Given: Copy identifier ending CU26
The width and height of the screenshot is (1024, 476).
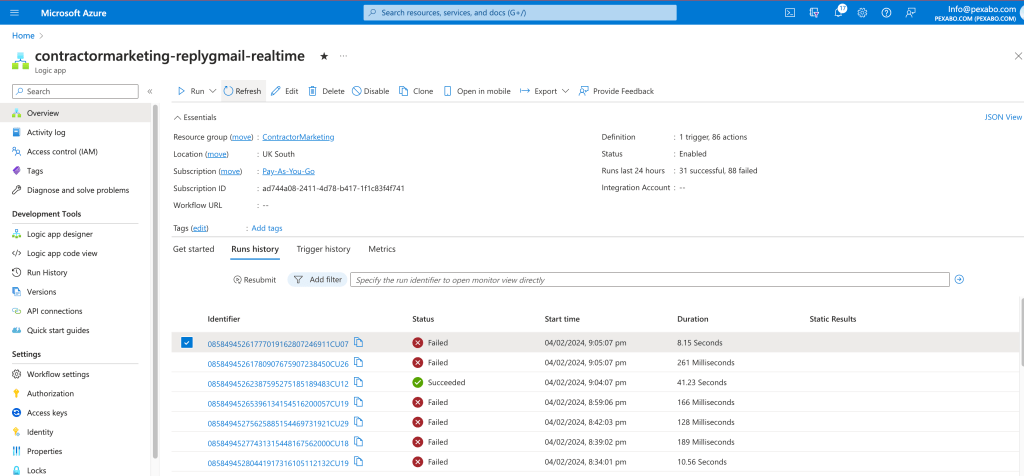Looking at the screenshot, I should coord(359,362).
